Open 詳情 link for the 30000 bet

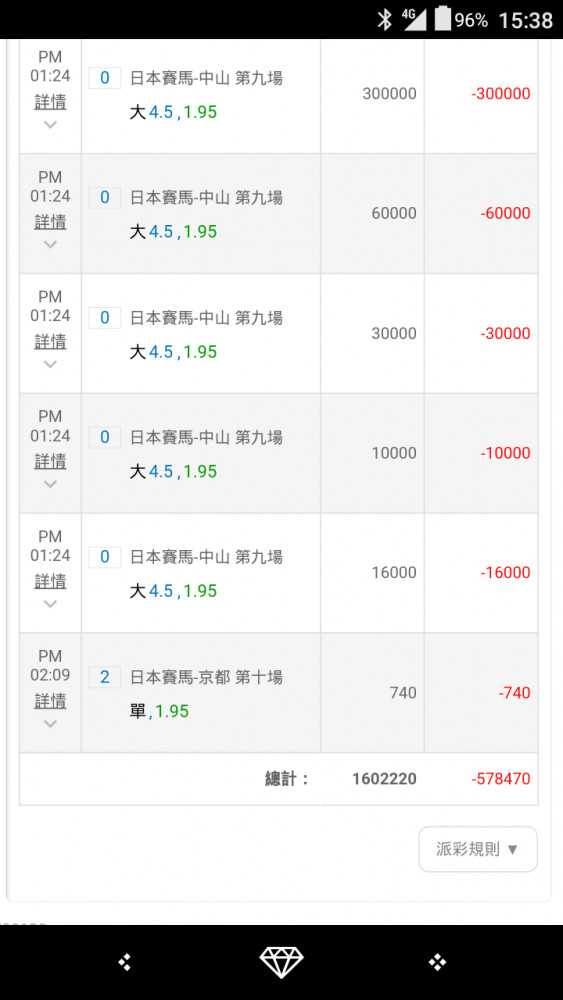(50, 342)
